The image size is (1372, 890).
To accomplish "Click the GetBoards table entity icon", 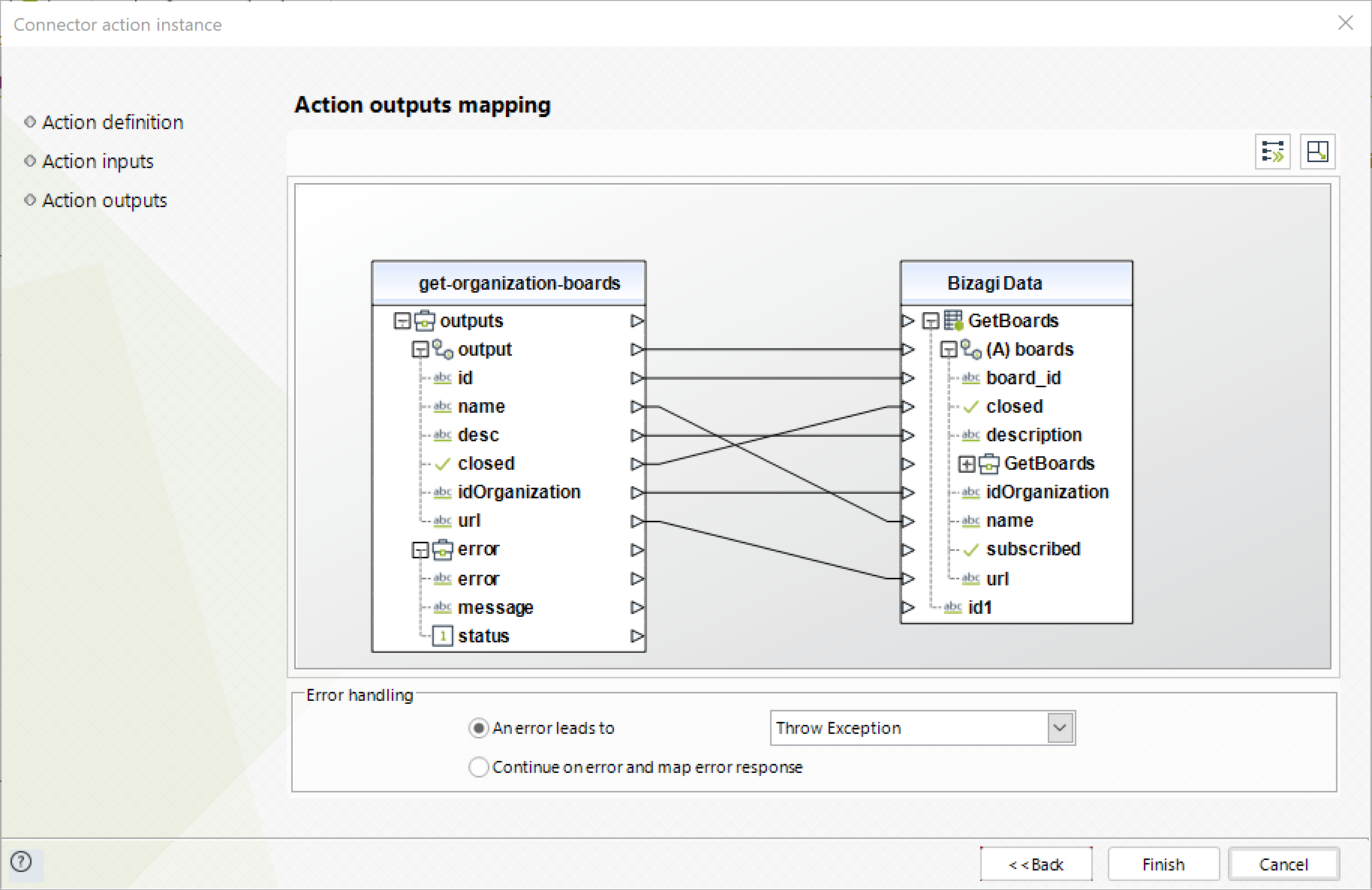I will (x=954, y=320).
